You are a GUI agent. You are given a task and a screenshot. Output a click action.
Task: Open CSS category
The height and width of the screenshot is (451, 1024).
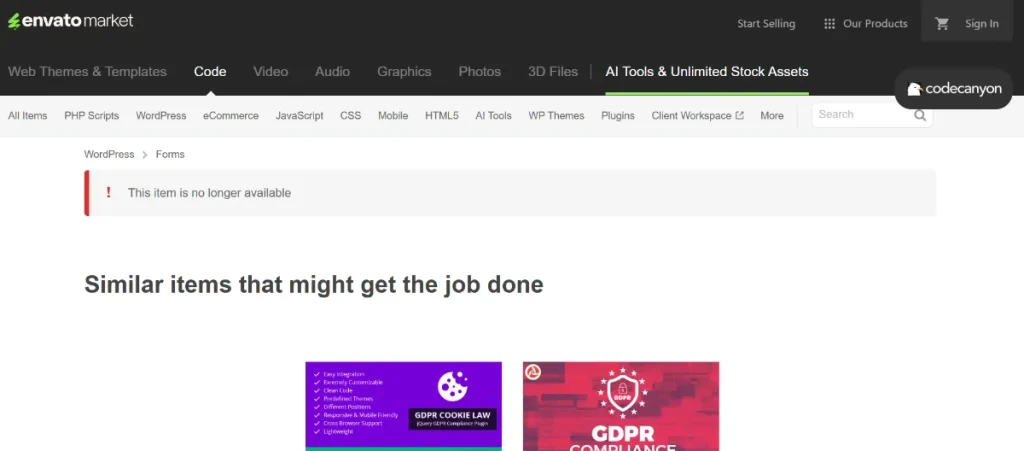pos(351,116)
